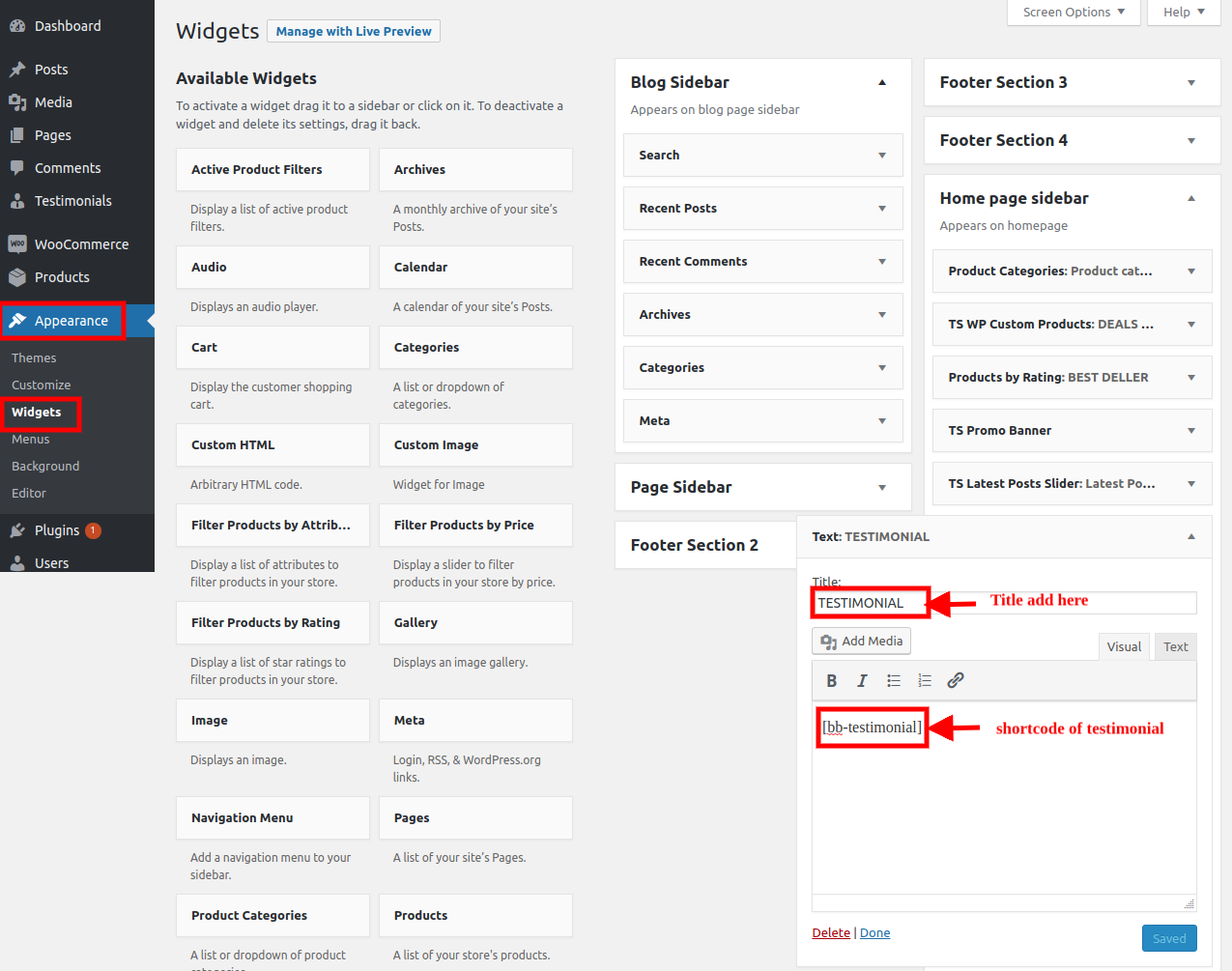Screen dimensions: 1232x971
Task: Insert a bulleted list in editor
Action: coord(894,681)
